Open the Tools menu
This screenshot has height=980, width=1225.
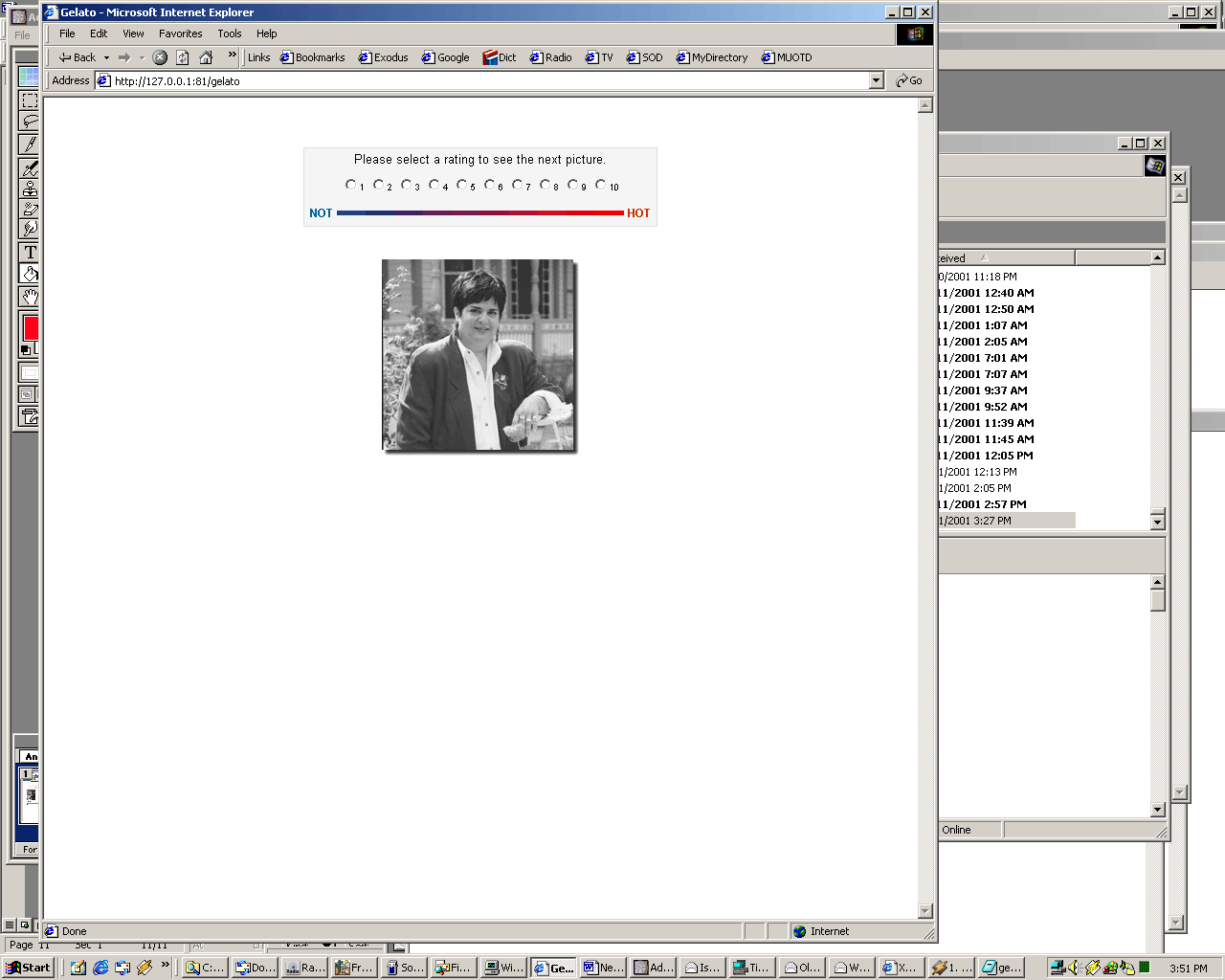click(x=229, y=33)
